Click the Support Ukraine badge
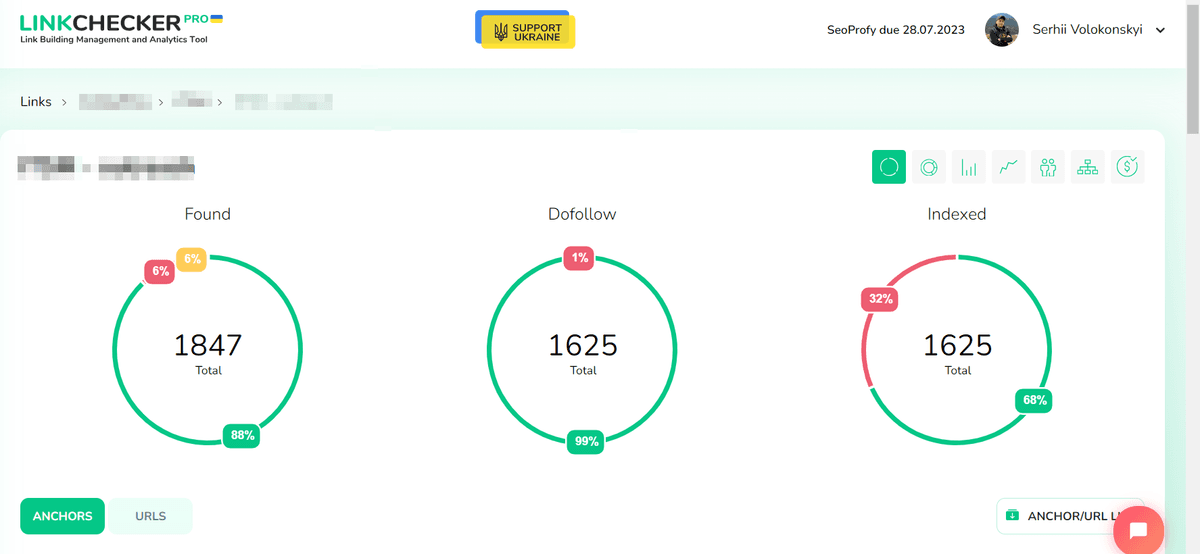Viewport: 1200px width, 554px height. click(x=525, y=30)
